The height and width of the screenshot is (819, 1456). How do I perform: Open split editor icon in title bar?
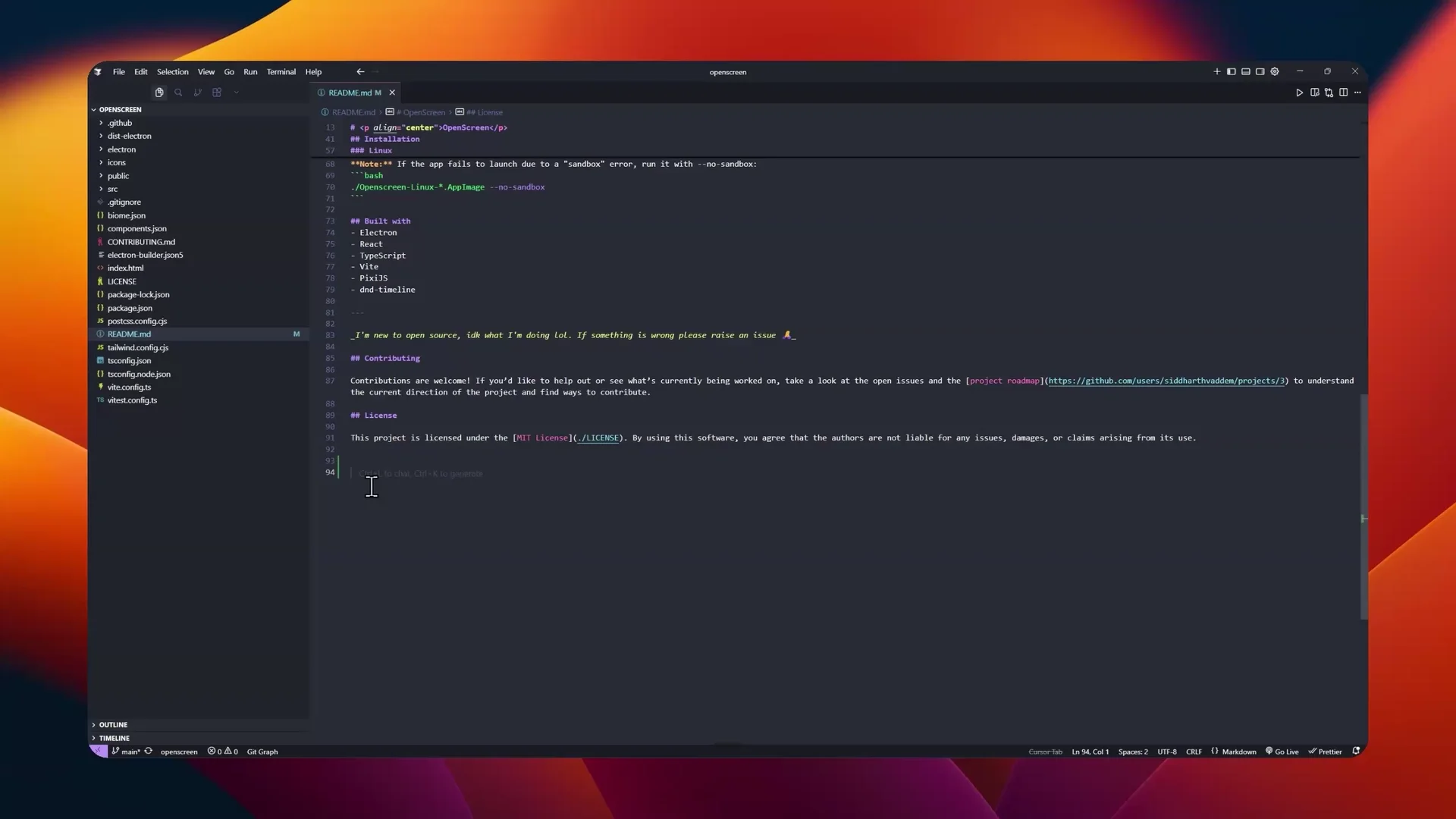pos(1344,93)
